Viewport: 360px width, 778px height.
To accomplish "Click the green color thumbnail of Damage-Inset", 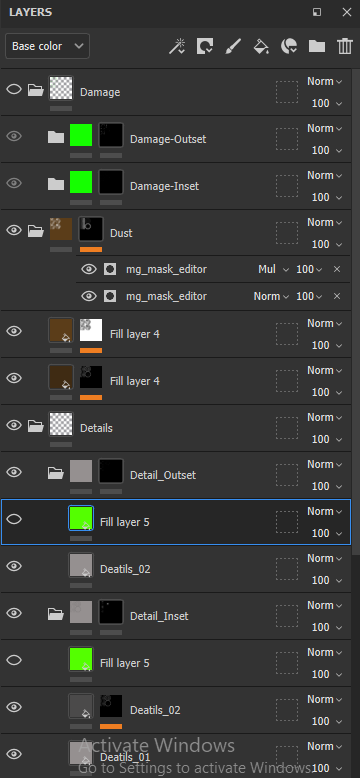I will 81,182.
